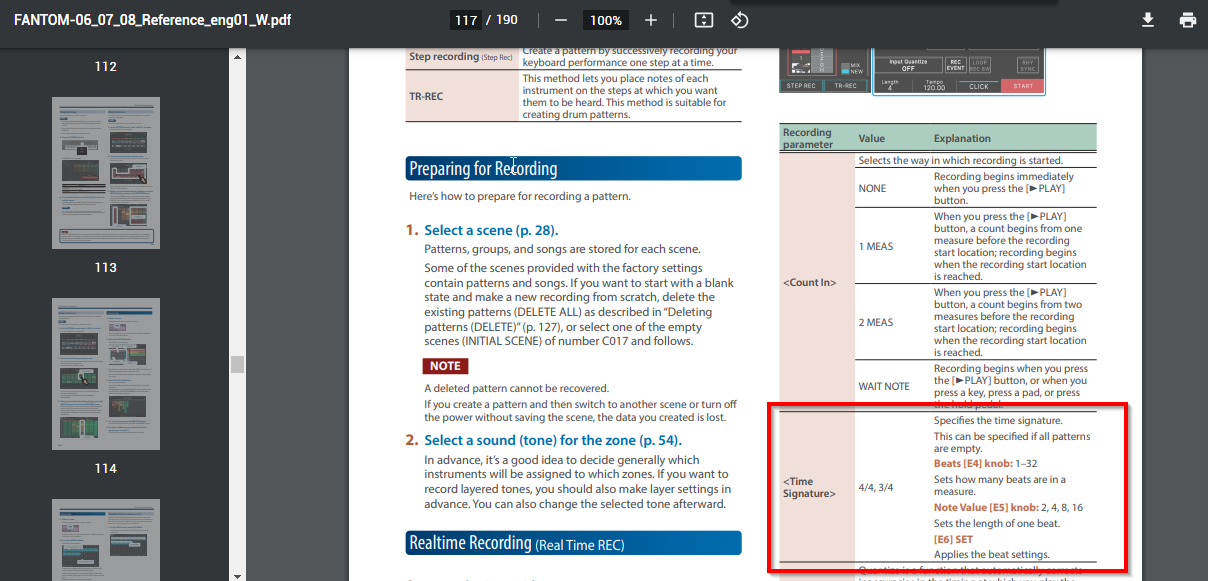Open the page 114 thumbnail
1208x581 pixels.
tap(106, 373)
